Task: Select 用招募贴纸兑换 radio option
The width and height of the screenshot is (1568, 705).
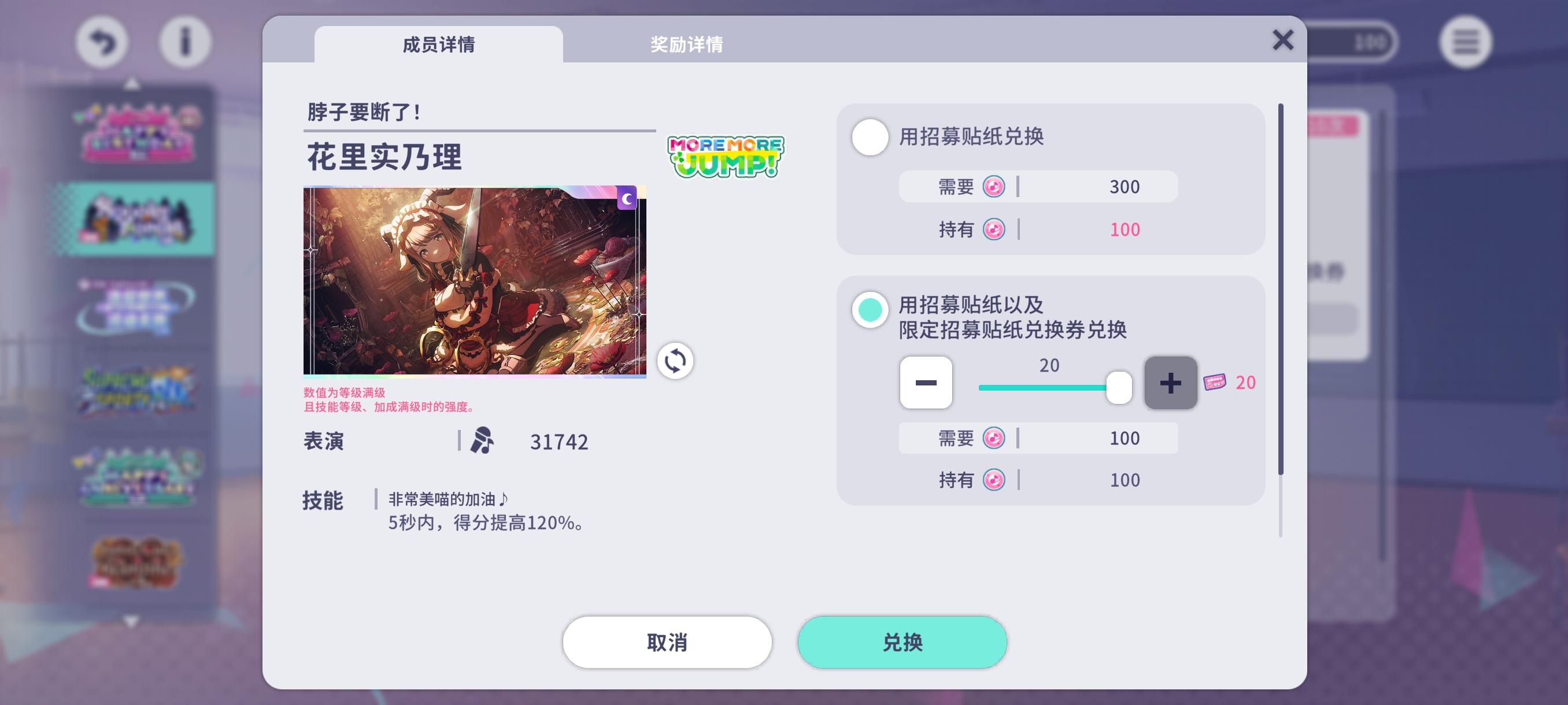Action: point(870,137)
